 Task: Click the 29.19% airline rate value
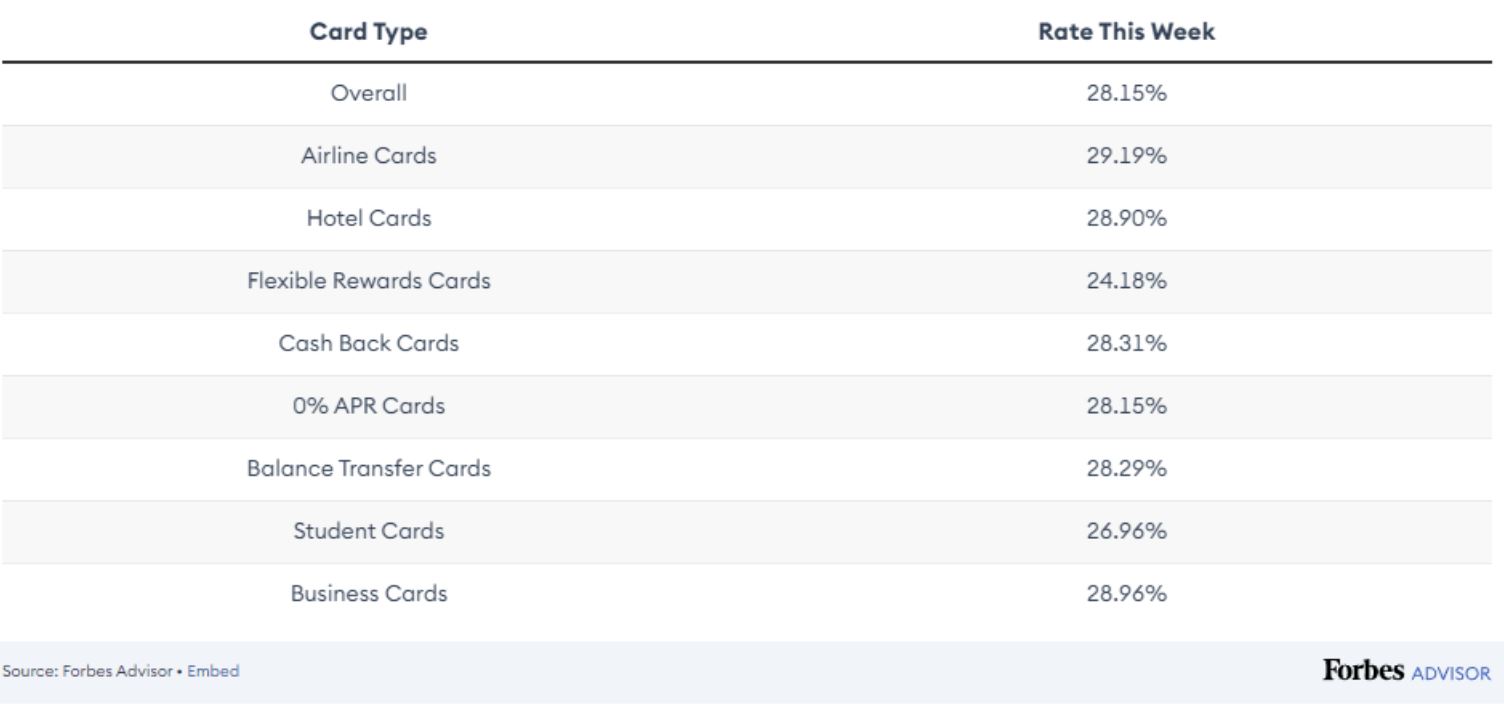(1126, 156)
